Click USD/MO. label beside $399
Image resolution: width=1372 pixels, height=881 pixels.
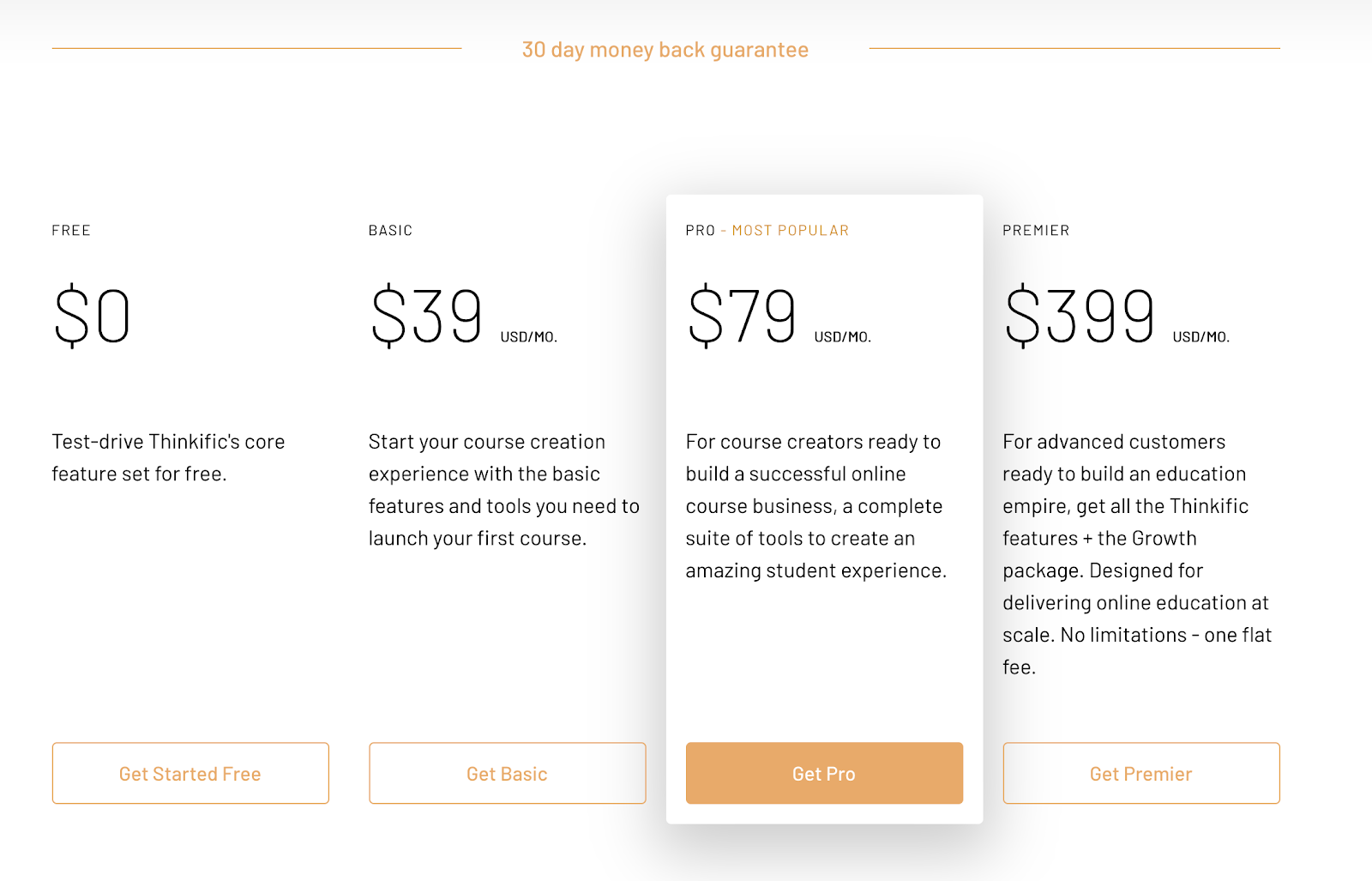click(x=1200, y=337)
